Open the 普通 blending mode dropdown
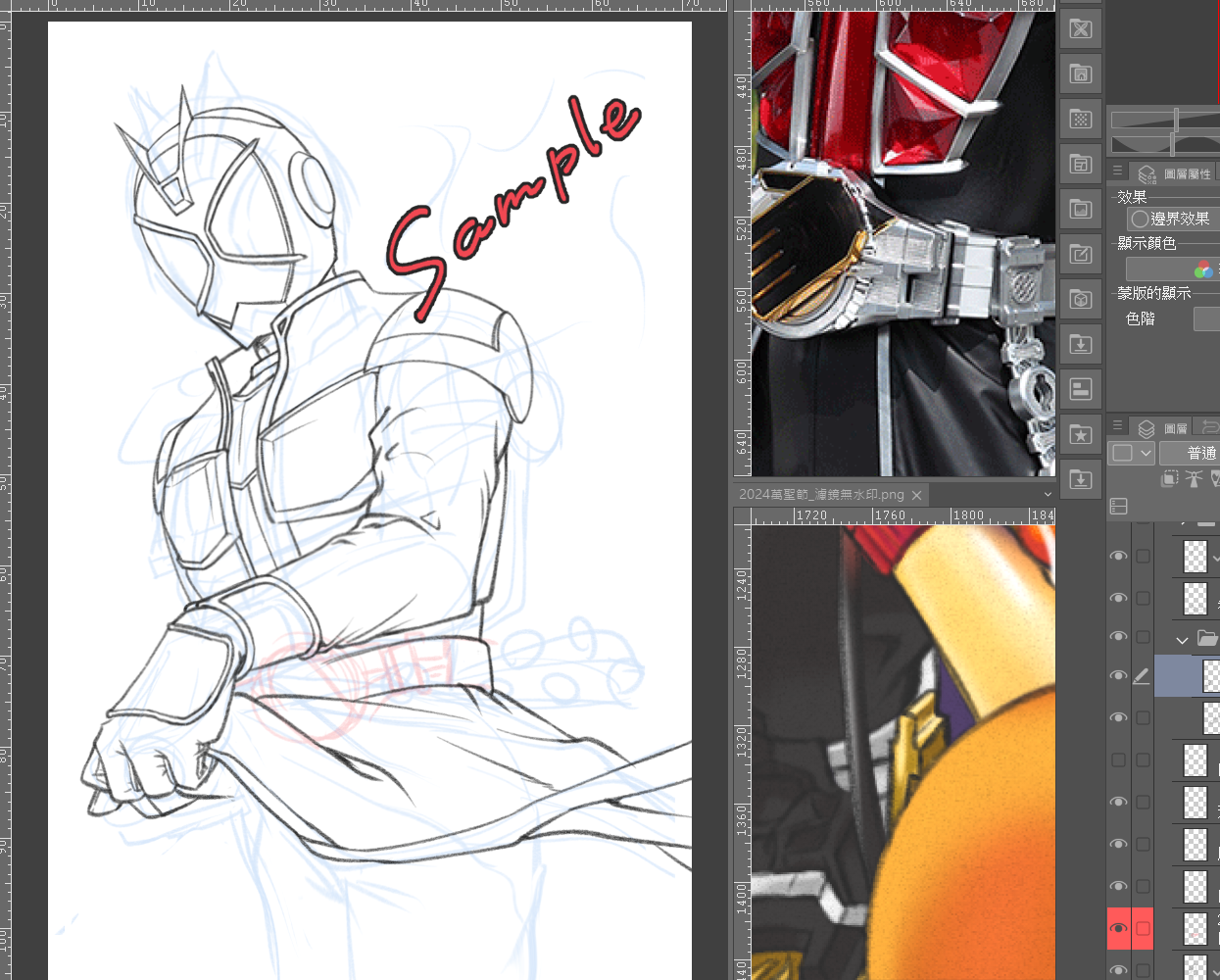The width and height of the screenshot is (1220, 980). point(1190,453)
